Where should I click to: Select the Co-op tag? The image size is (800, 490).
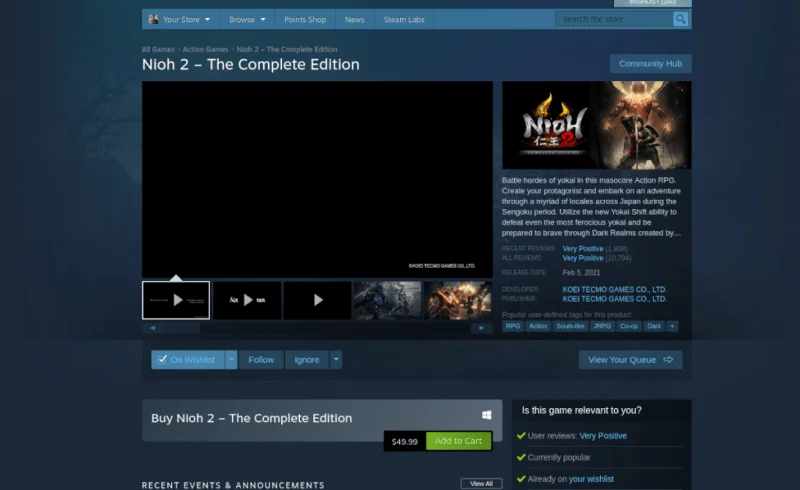pos(629,326)
